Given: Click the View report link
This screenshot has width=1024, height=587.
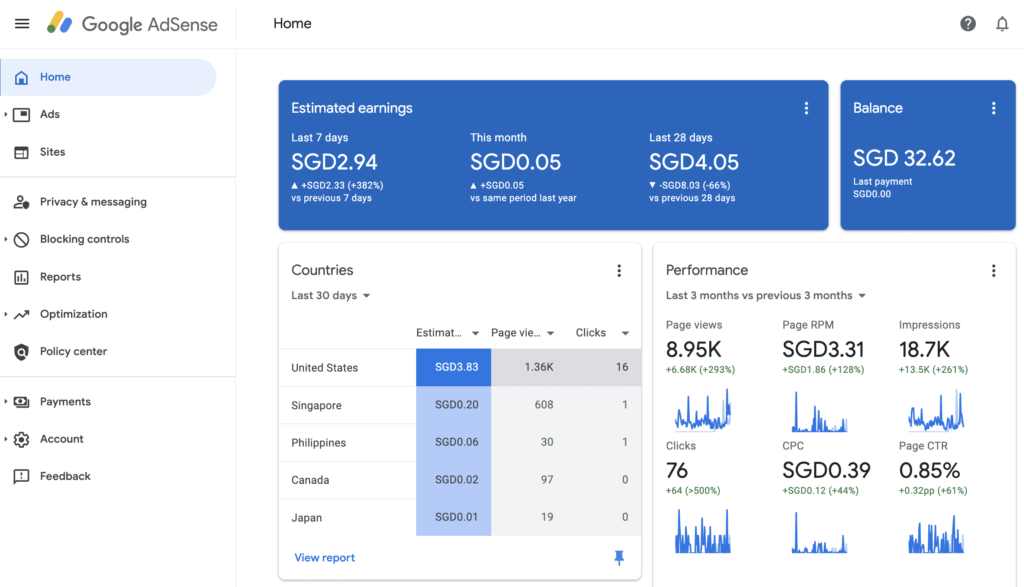Looking at the screenshot, I should coord(325,558).
